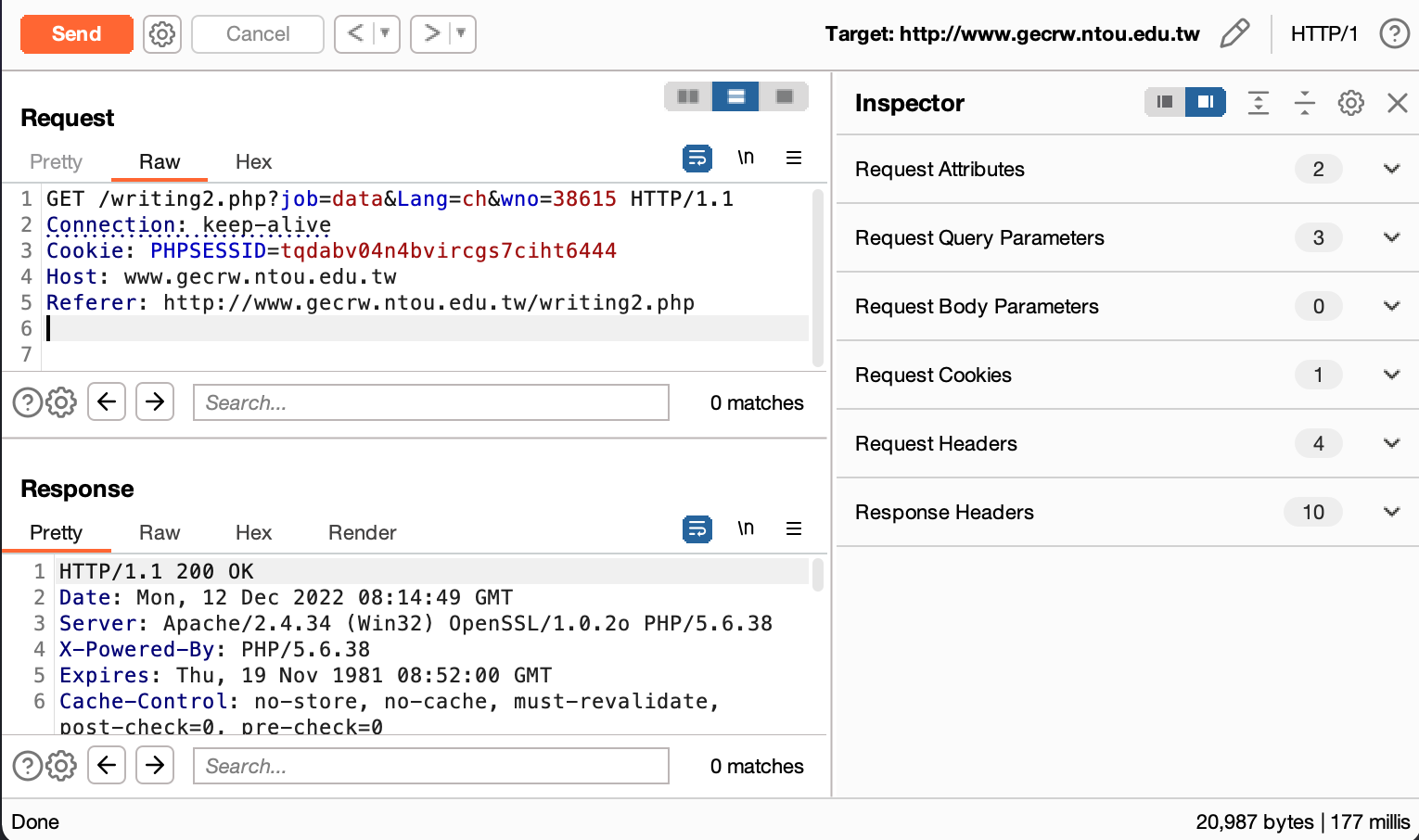The width and height of the screenshot is (1419, 840).
Task: Open previous history dropdown arrow
Action: pyautogui.click(x=386, y=34)
